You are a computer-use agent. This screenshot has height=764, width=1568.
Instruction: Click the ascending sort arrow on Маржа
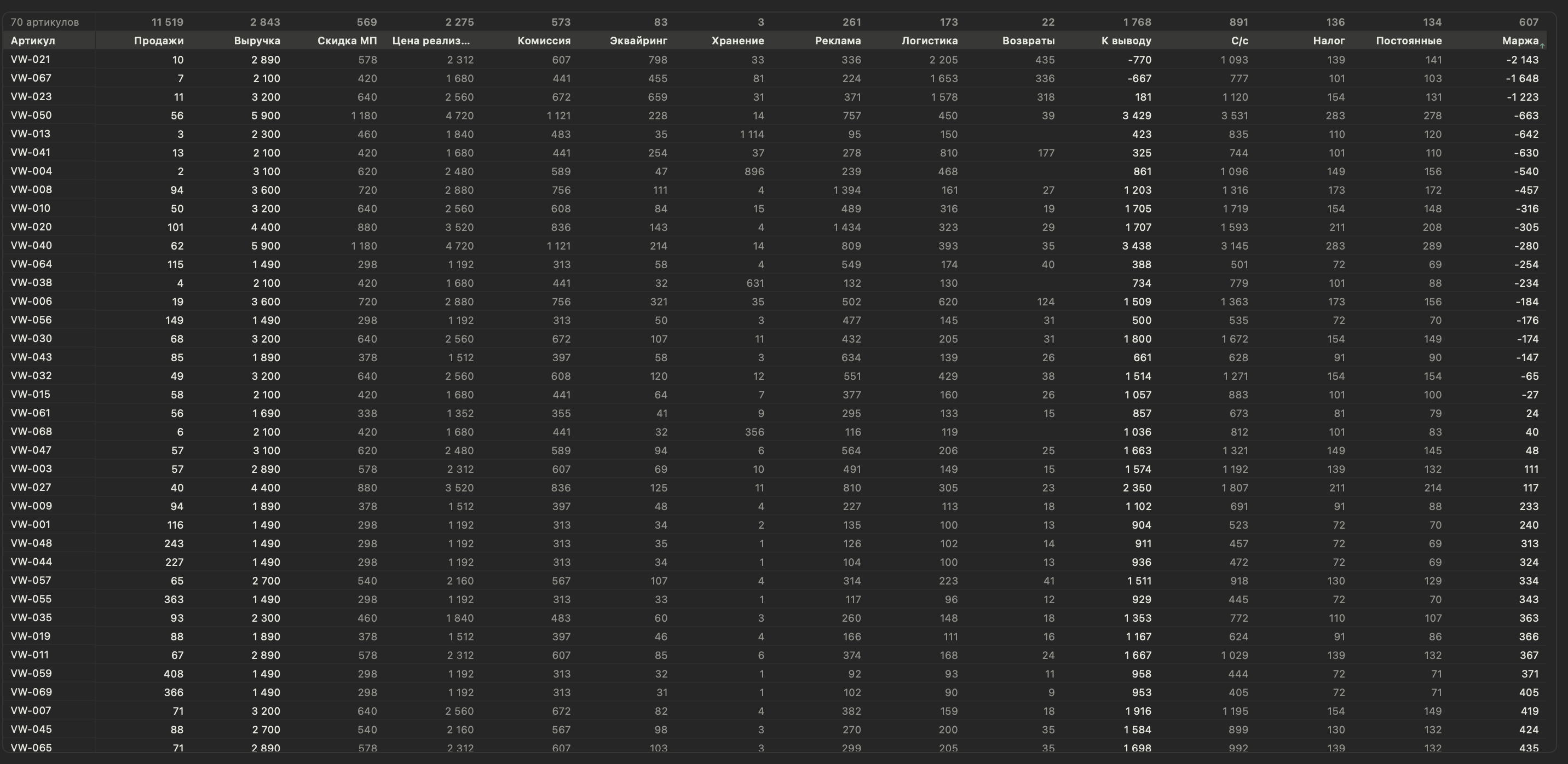[1542, 45]
